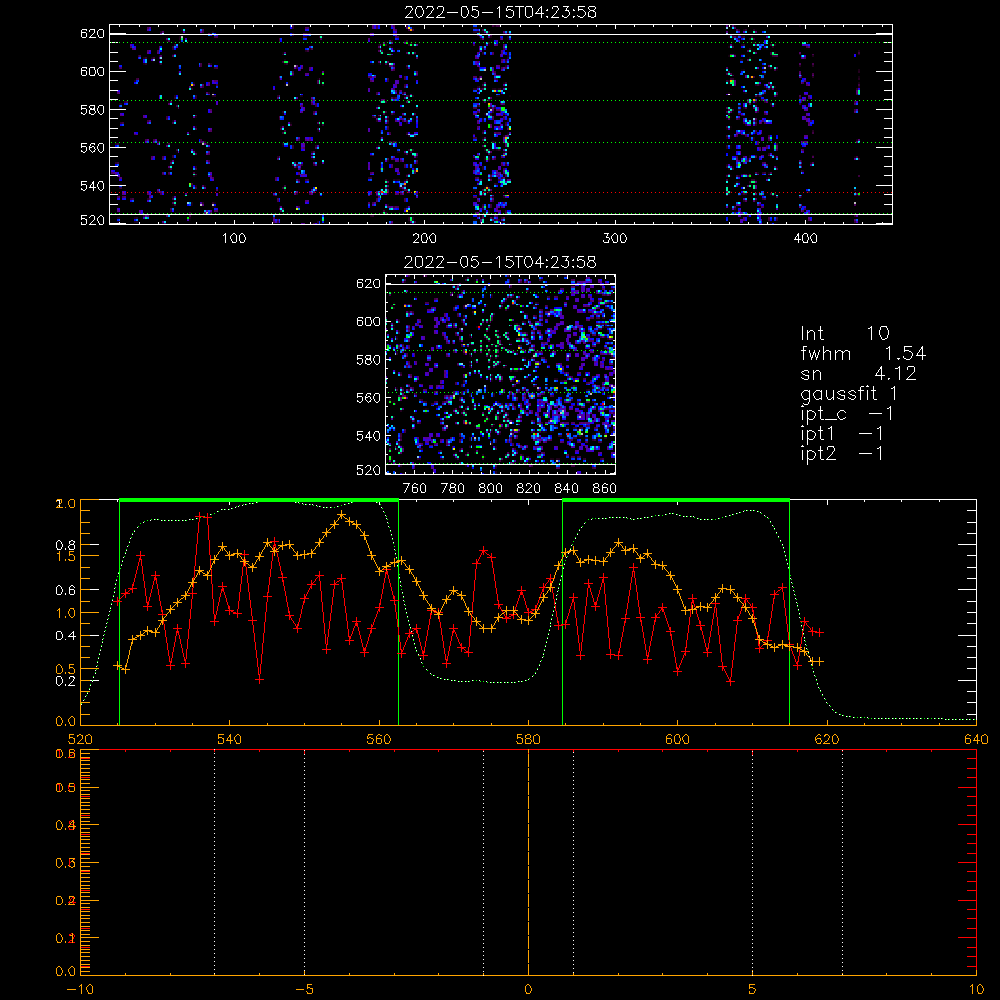Click the green vertical line near 585 in the profile plot
Image resolution: width=1000 pixels, height=1000 pixels.
click(x=562, y=614)
